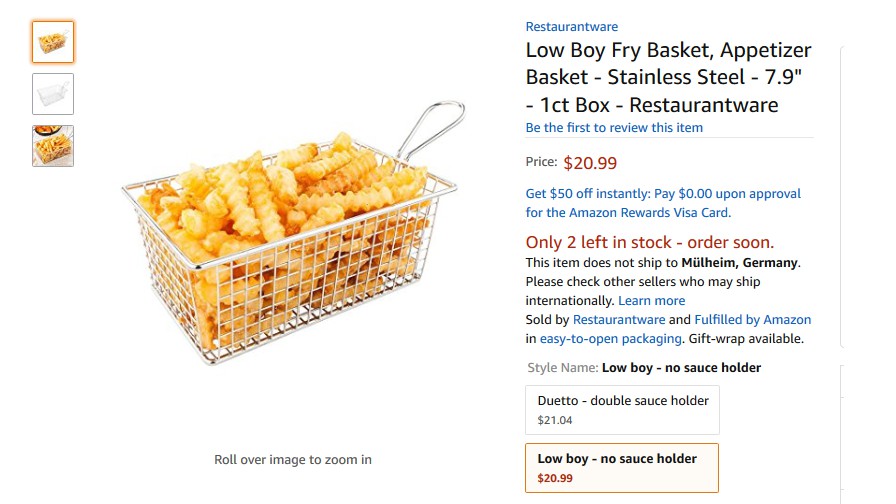
Task: Click the 'Only 2 left in stock' notice
Action: [x=649, y=243]
